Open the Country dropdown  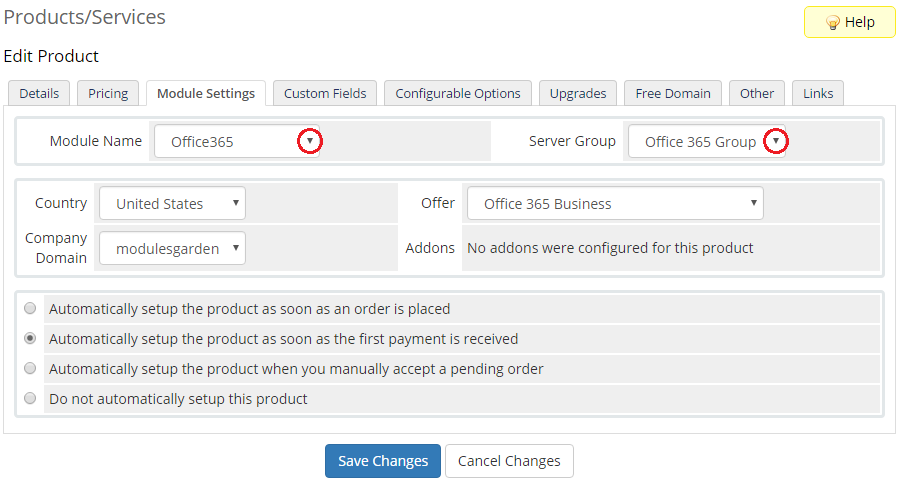pos(172,203)
